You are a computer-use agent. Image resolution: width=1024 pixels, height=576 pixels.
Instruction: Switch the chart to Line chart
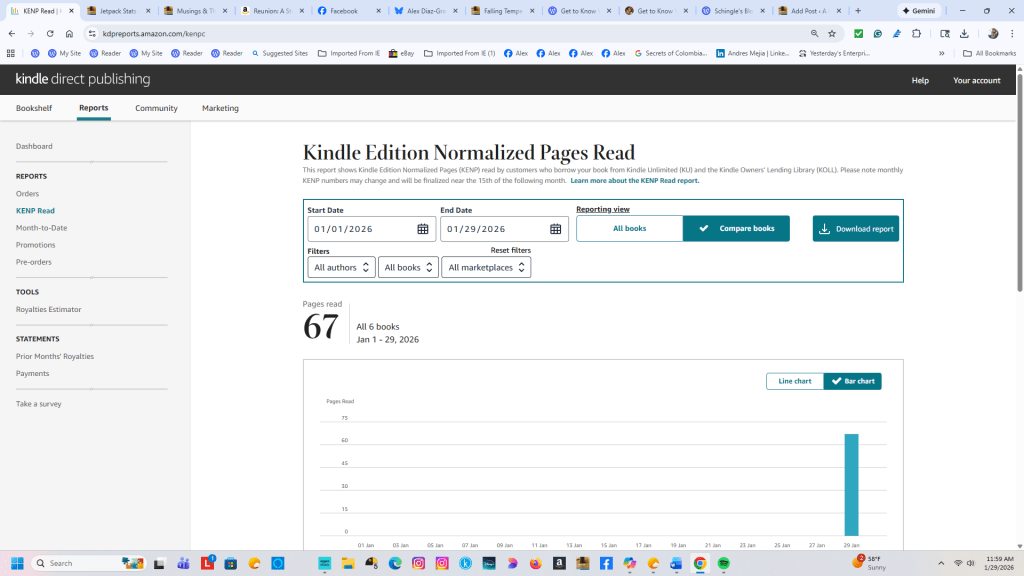click(x=794, y=381)
